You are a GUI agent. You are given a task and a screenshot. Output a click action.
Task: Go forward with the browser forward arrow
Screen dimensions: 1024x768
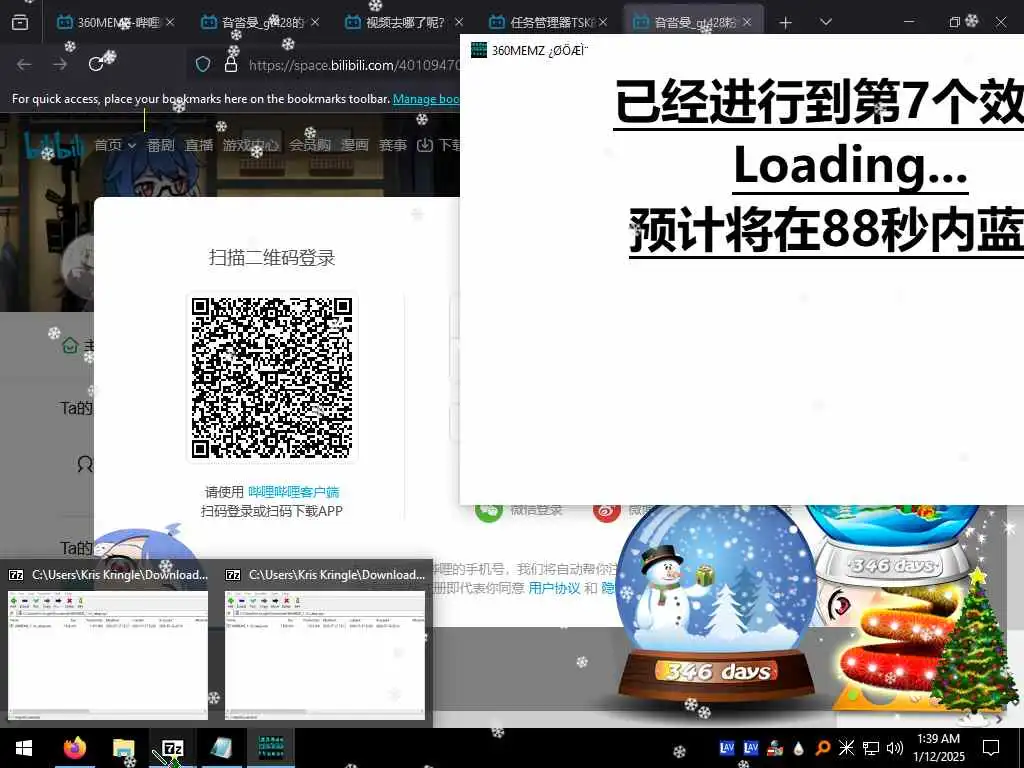click(x=60, y=64)
